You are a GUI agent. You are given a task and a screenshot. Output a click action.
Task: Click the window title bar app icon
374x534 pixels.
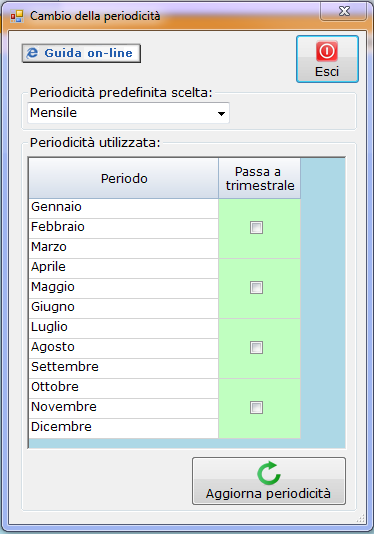(16, 16)
